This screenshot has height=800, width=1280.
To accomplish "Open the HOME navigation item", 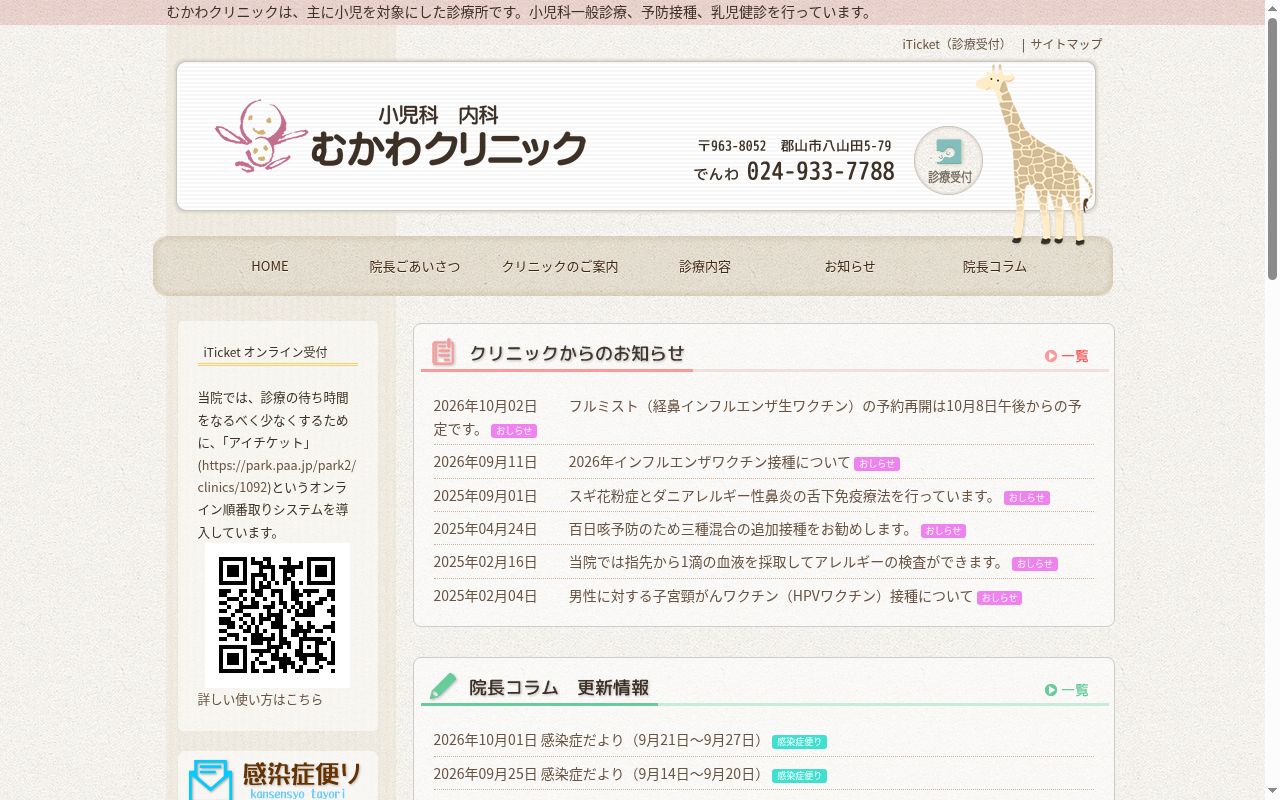I will point(270,266).
